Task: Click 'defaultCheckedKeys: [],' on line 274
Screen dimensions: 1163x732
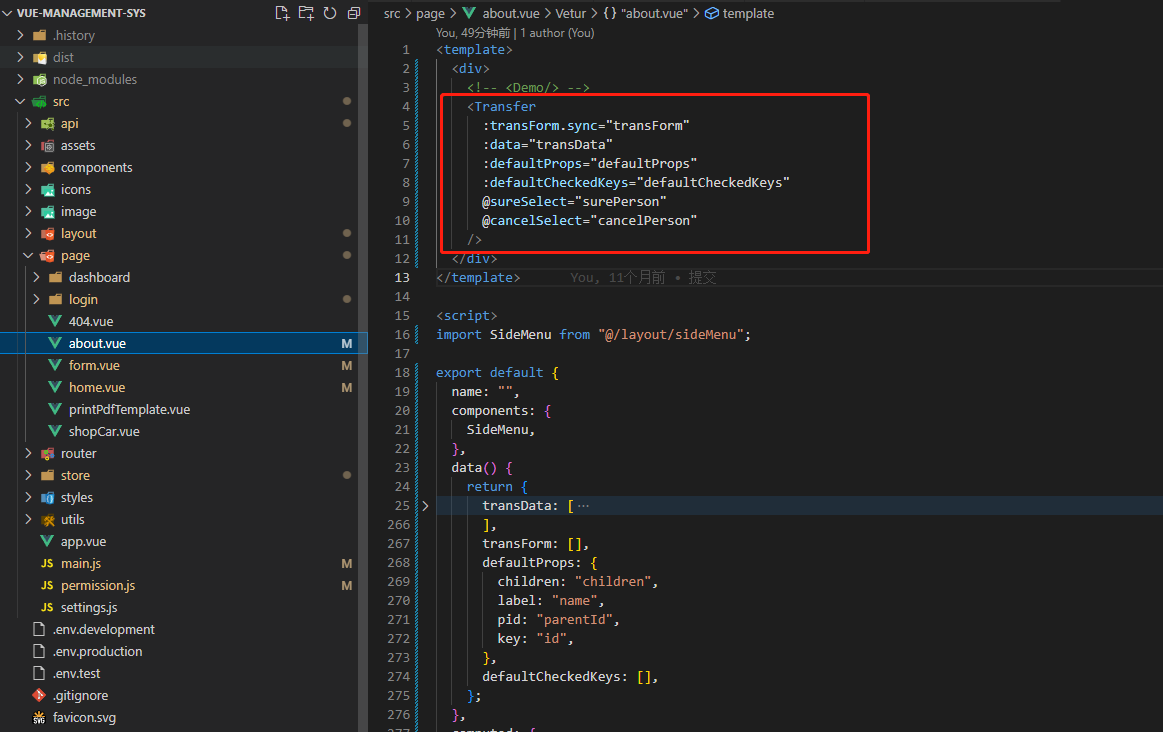Action: (570, 676)
